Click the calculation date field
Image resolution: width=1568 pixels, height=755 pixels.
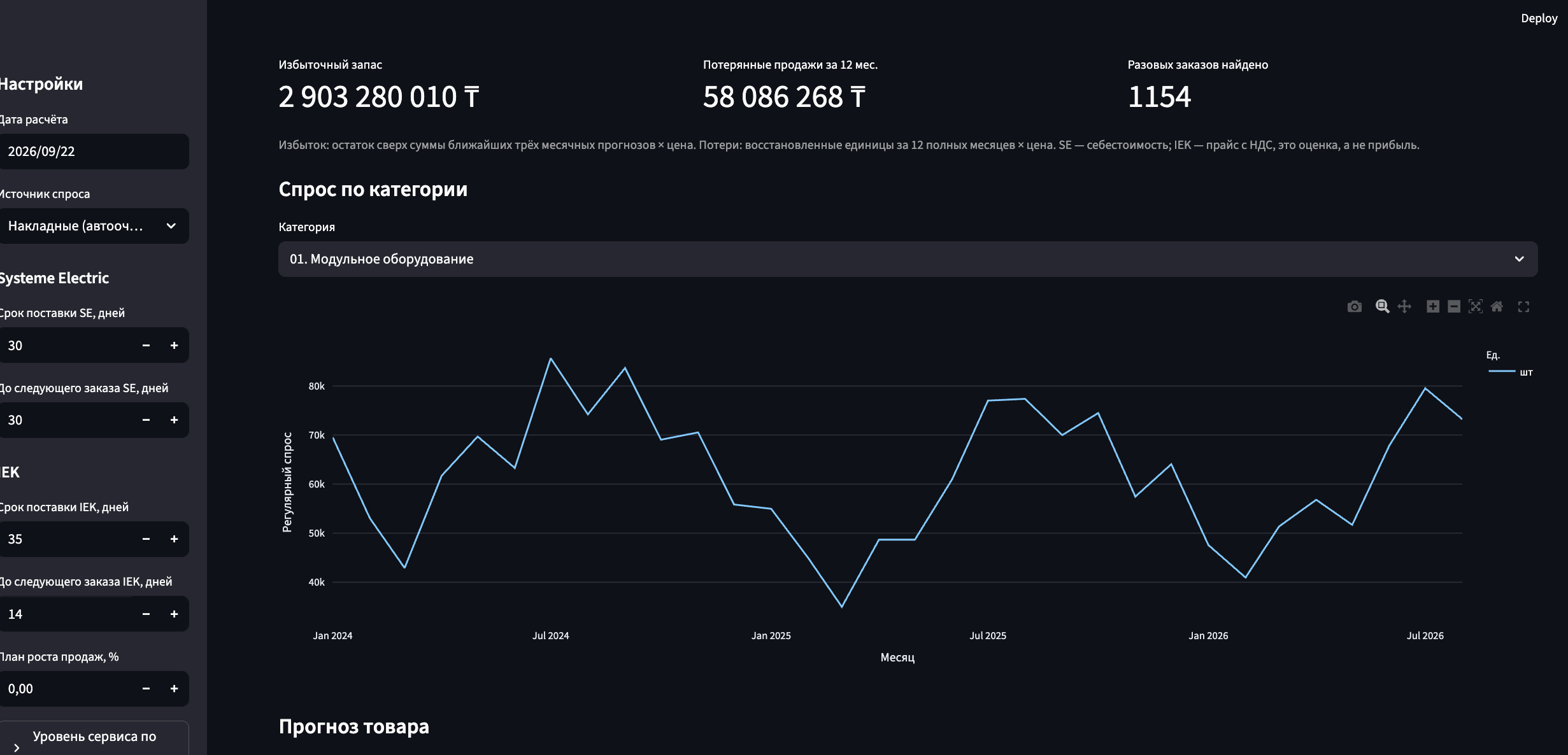[93, 152]
